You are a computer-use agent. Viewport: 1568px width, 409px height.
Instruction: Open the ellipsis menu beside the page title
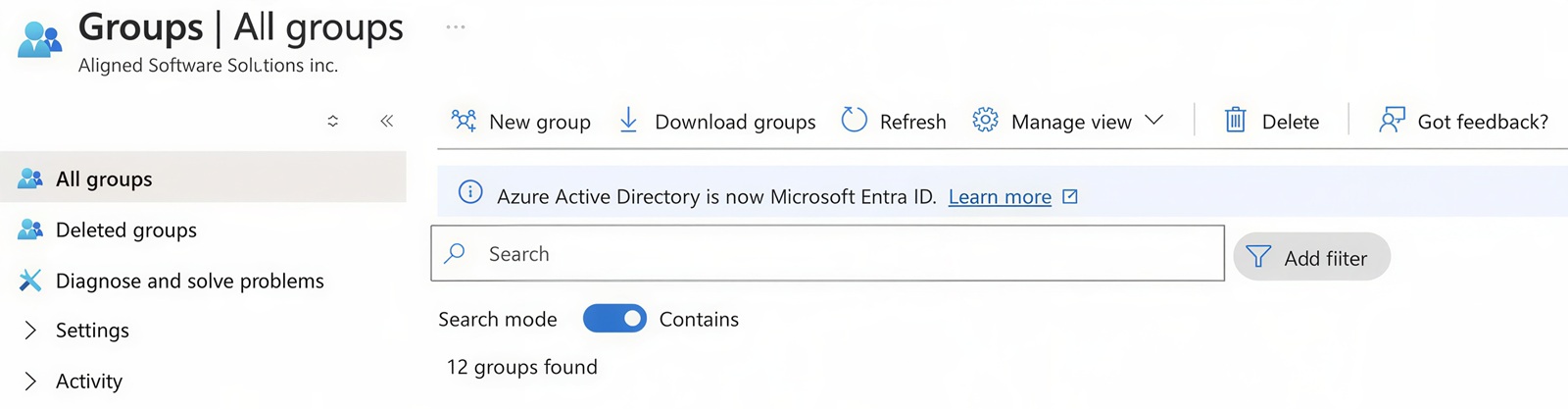click(456, 26)
